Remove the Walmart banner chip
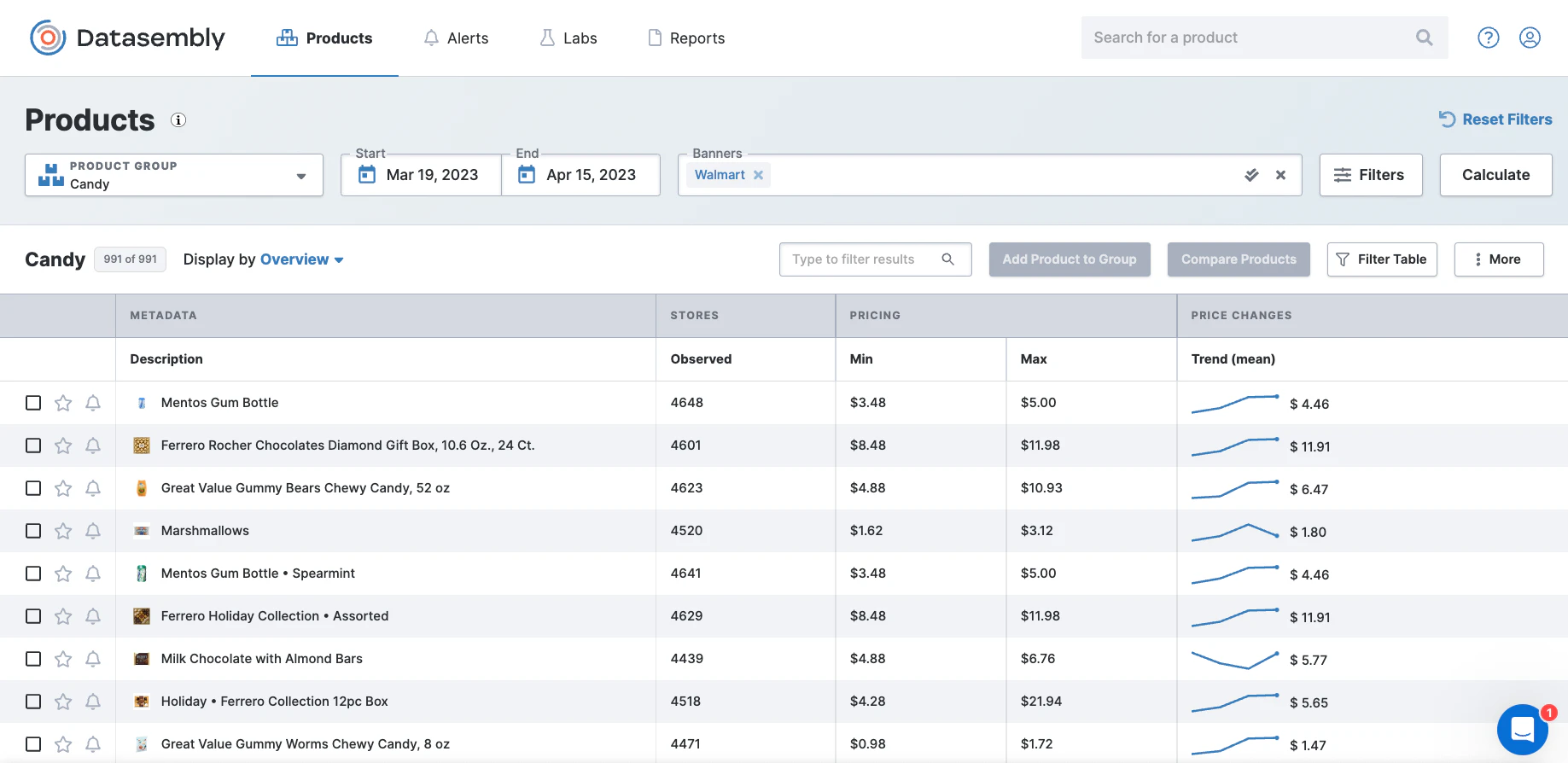This screenshot has width=1568, height=763. pos(758,175)
